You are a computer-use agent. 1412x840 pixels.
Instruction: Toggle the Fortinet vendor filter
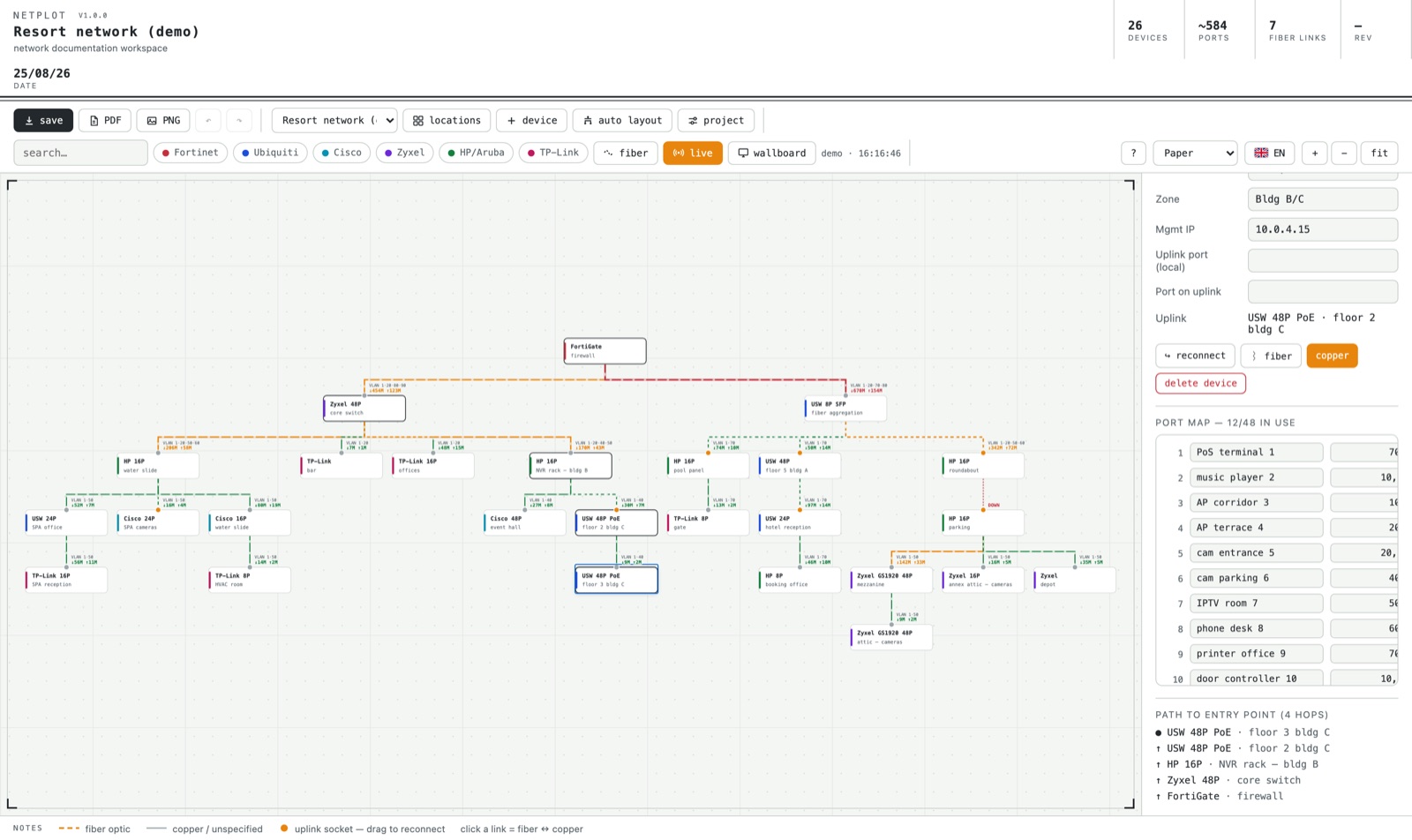(190, 153)
